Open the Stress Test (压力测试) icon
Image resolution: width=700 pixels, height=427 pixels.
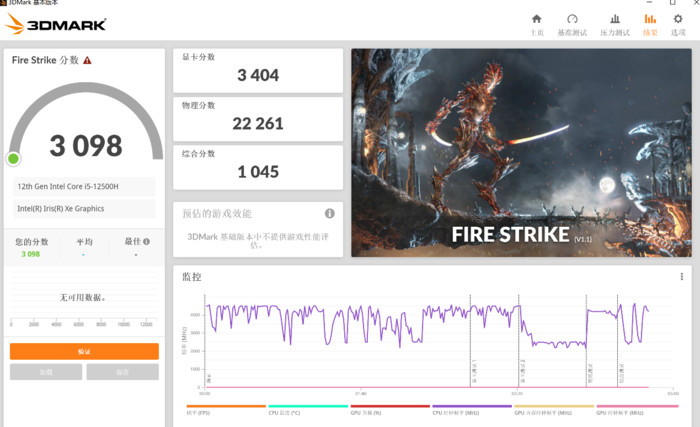615,19
